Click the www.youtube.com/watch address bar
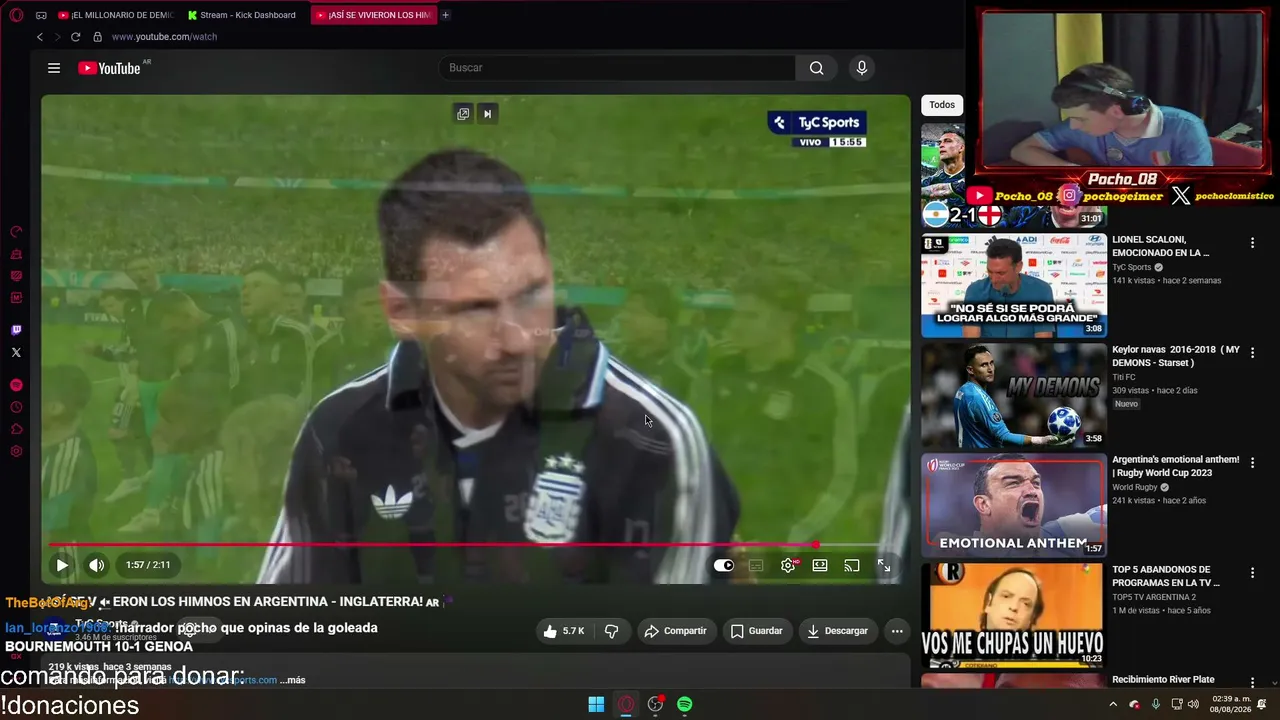Viewport: 1280px width, 720px height. (x=164, y=37)
